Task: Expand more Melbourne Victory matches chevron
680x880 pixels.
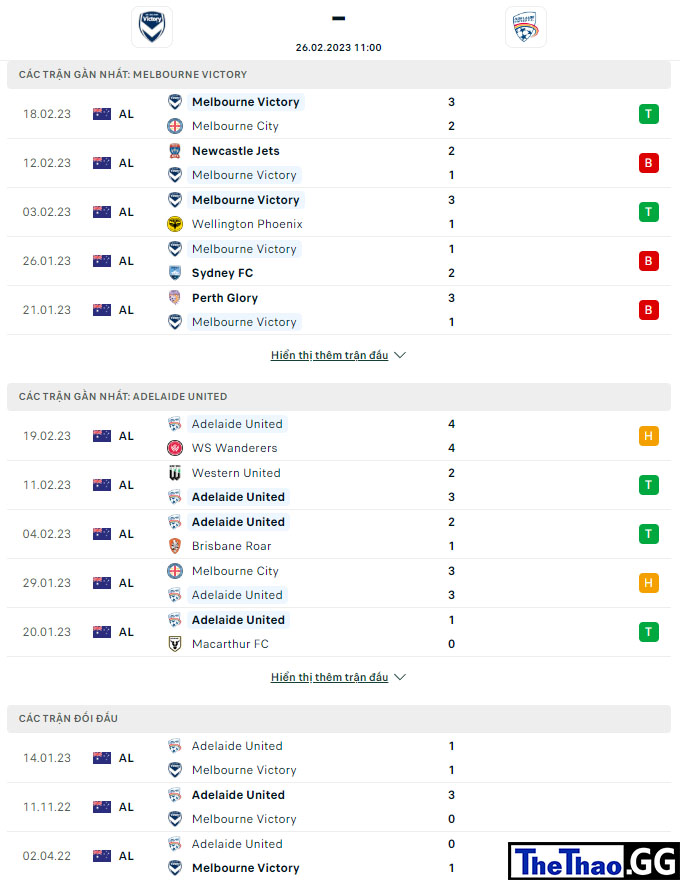Action: (400, 355)
